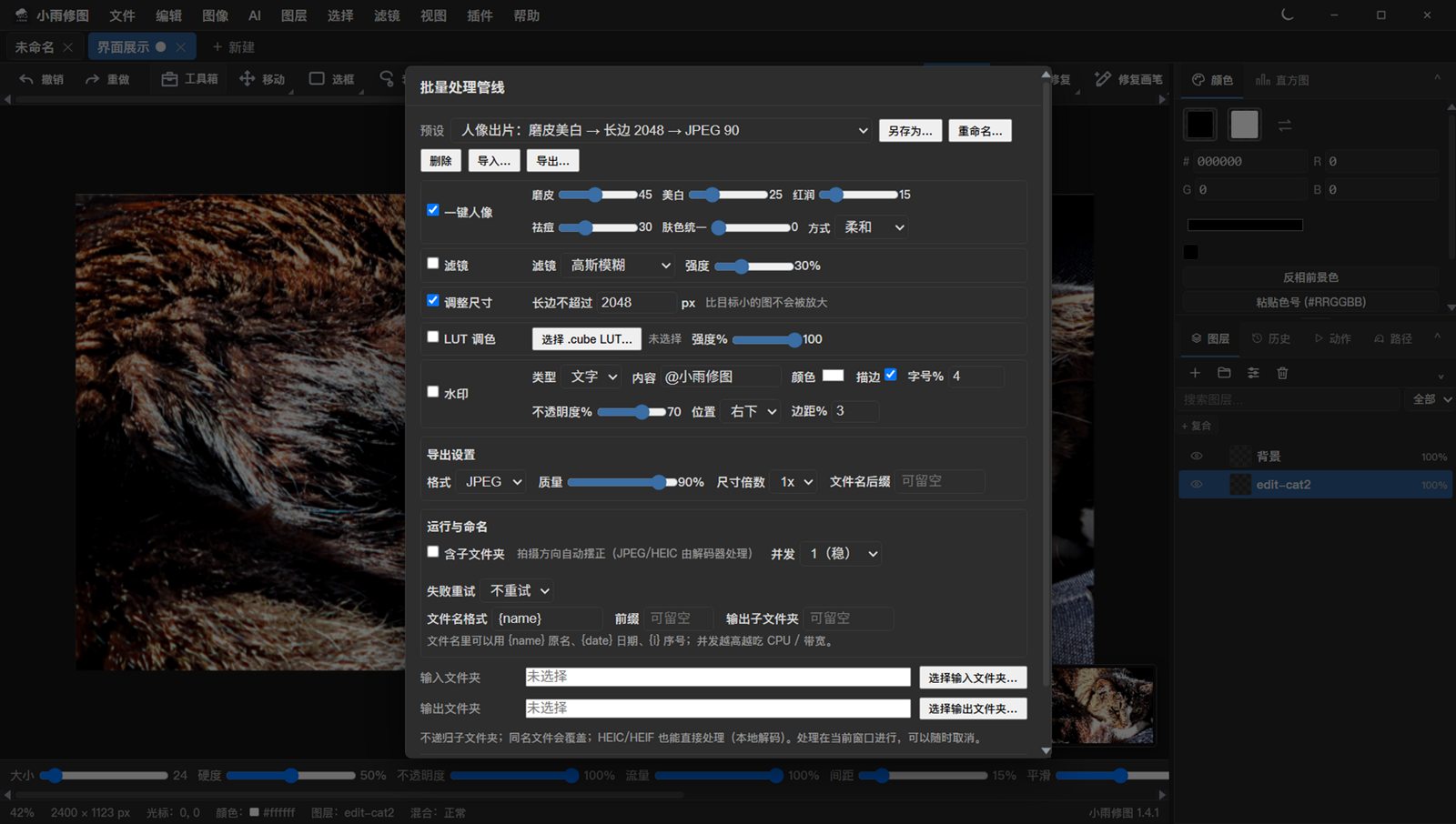Click the 选择 .cube LUT... button

pos(587,339)
